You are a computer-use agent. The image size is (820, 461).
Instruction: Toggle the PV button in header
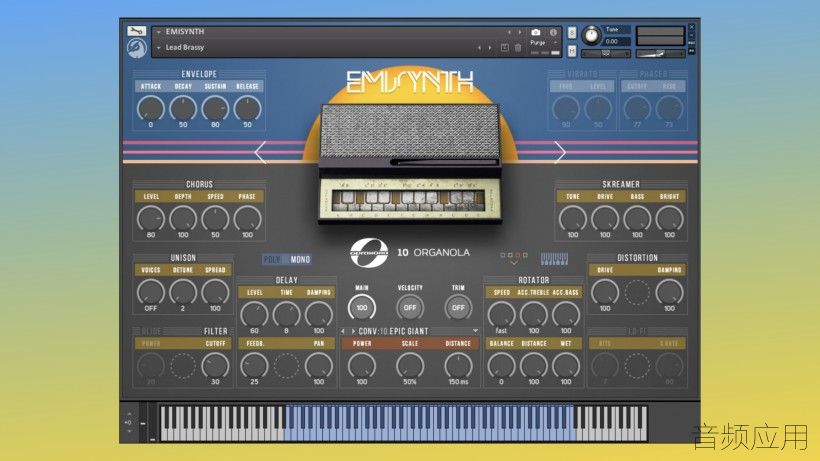tap(691, 51)
